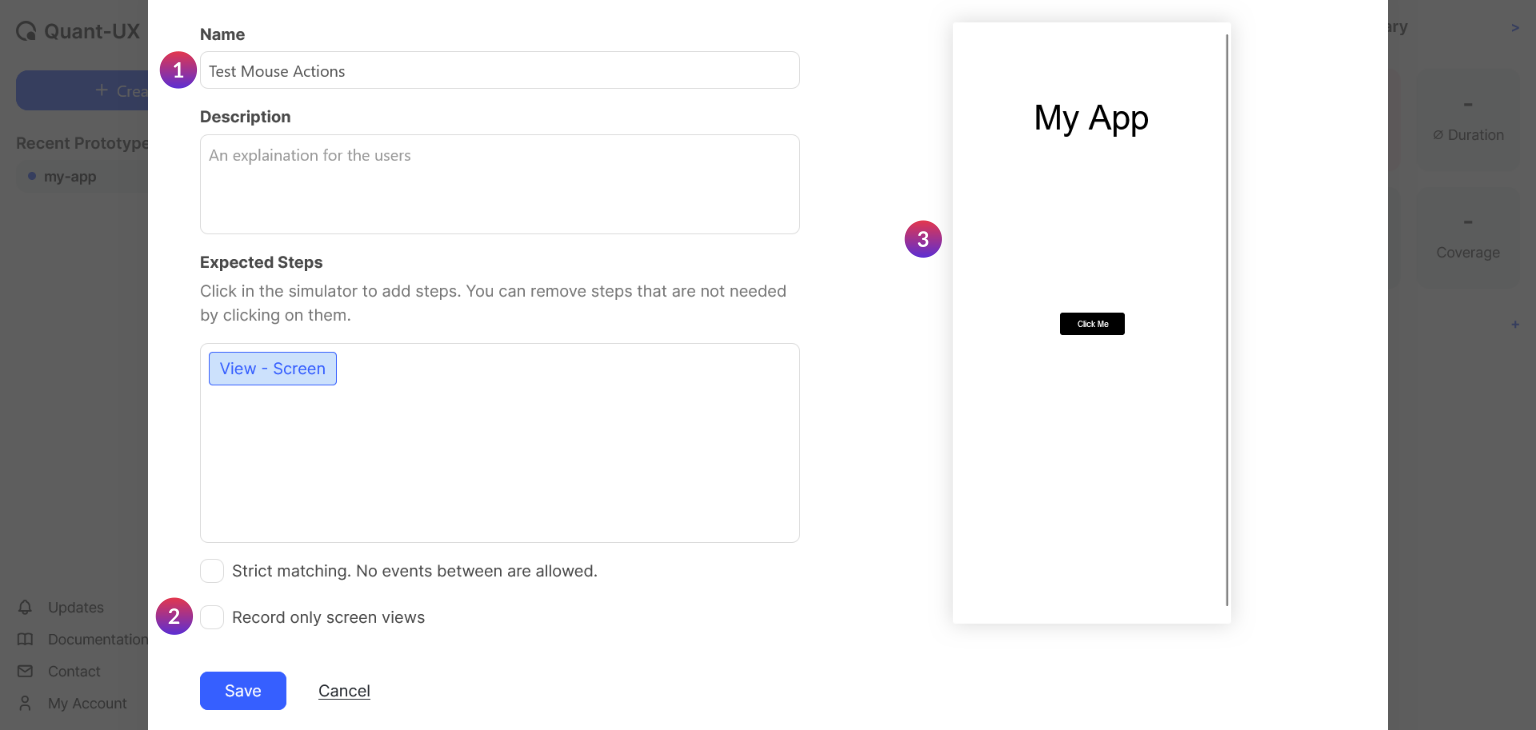
Task: Click the Name input field
Action: coord(499,70)
